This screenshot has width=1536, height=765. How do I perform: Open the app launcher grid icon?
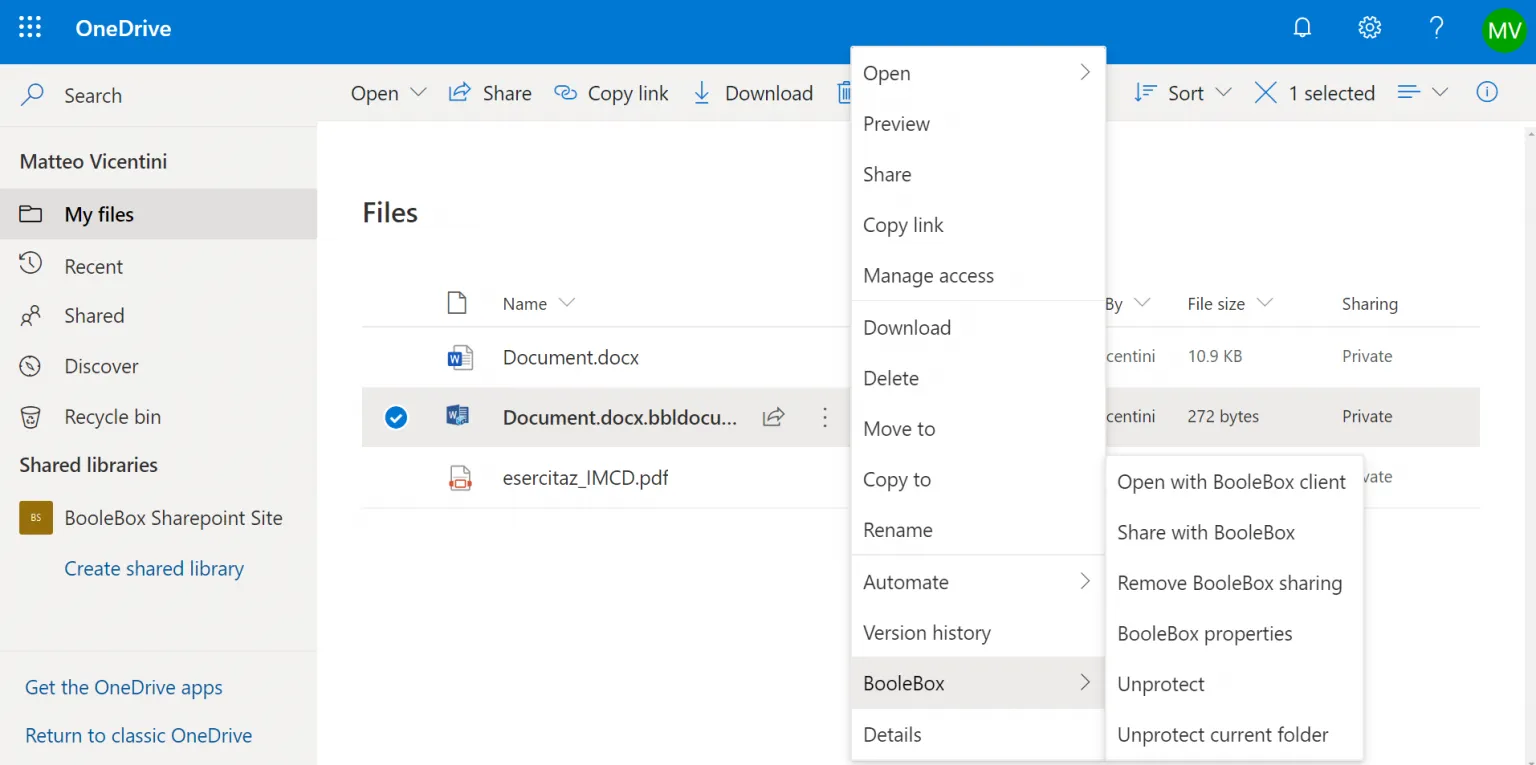coord(30,28)
